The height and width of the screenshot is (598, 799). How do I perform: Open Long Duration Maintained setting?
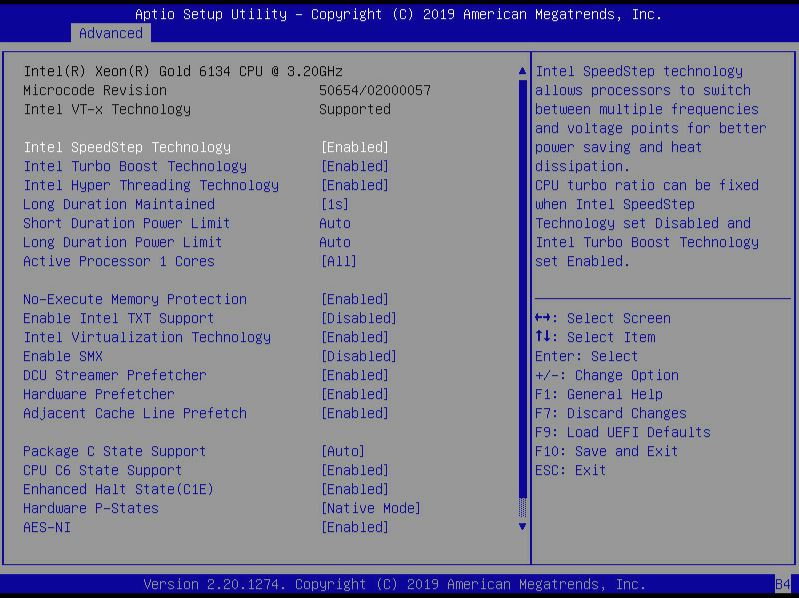(x=119, y=204)
